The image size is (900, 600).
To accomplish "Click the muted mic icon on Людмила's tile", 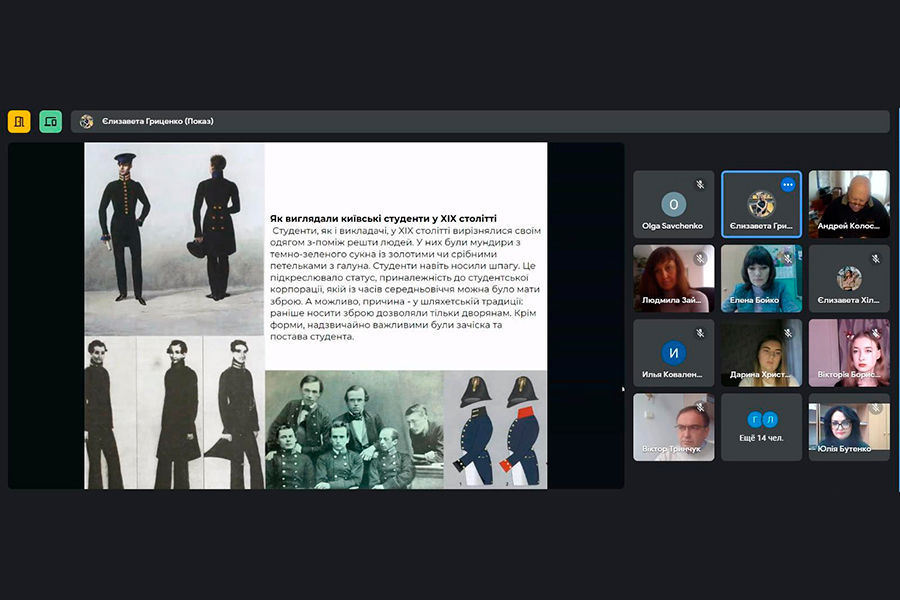I will pyautogui.click(x=701, y=258).
